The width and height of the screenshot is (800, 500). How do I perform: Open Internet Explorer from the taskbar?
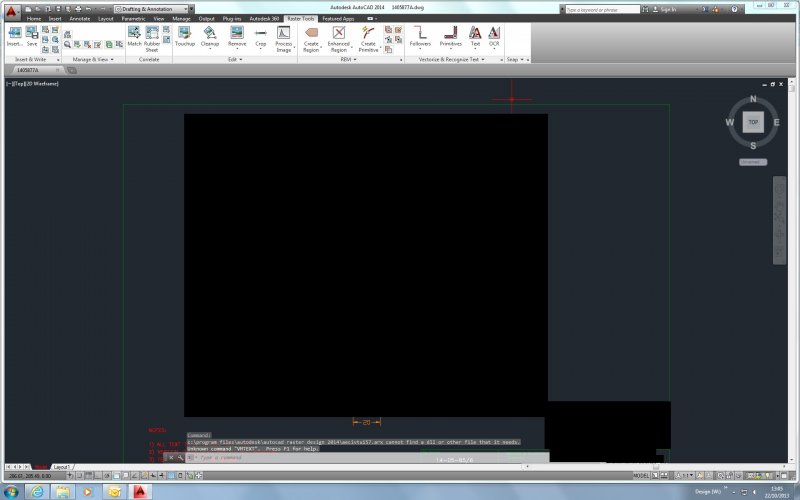click(37, 492)
